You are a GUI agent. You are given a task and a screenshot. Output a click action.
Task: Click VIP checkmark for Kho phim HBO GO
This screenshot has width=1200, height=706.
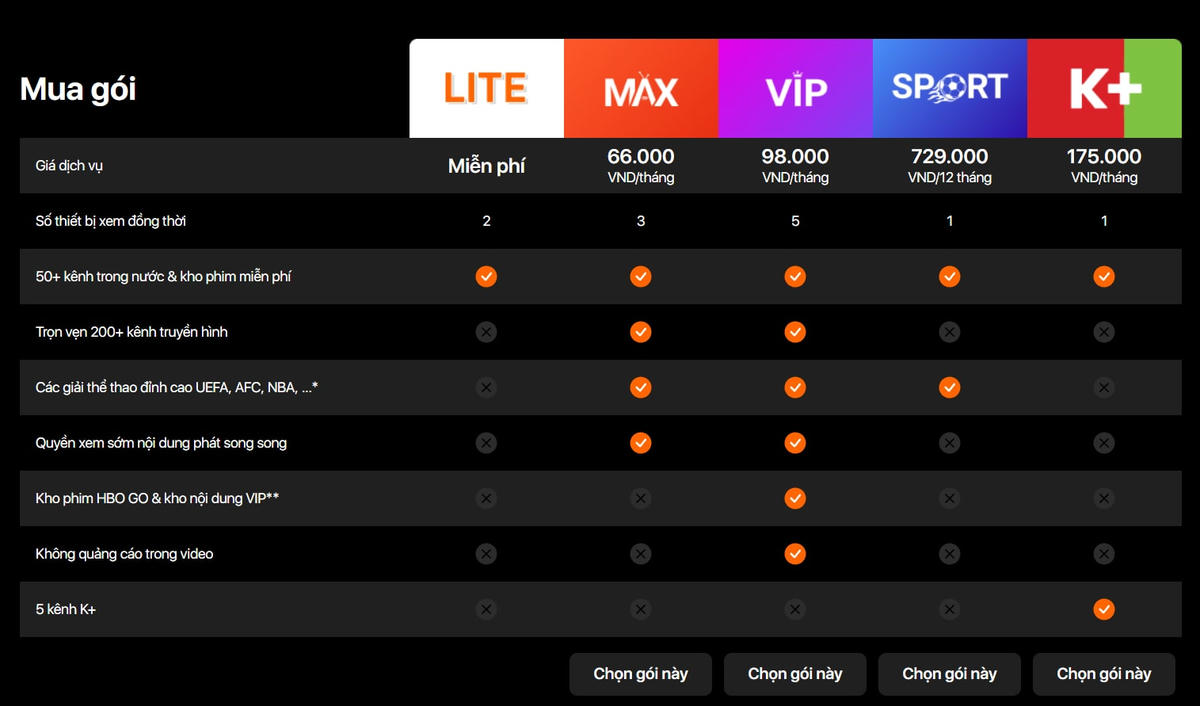click(x=795, y=498)
